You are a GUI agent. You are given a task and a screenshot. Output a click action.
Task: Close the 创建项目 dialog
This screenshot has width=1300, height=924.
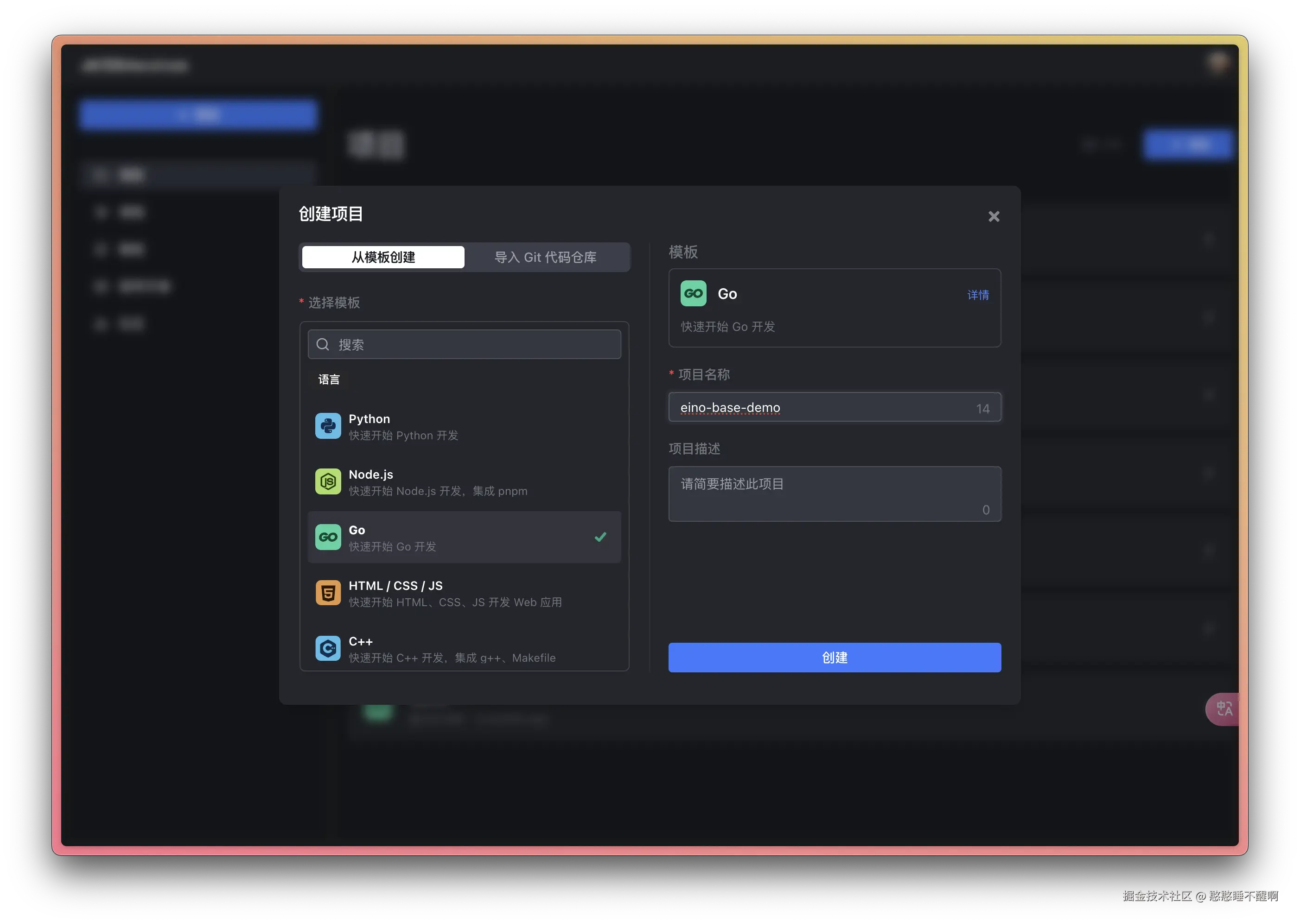tap(994, 216)
